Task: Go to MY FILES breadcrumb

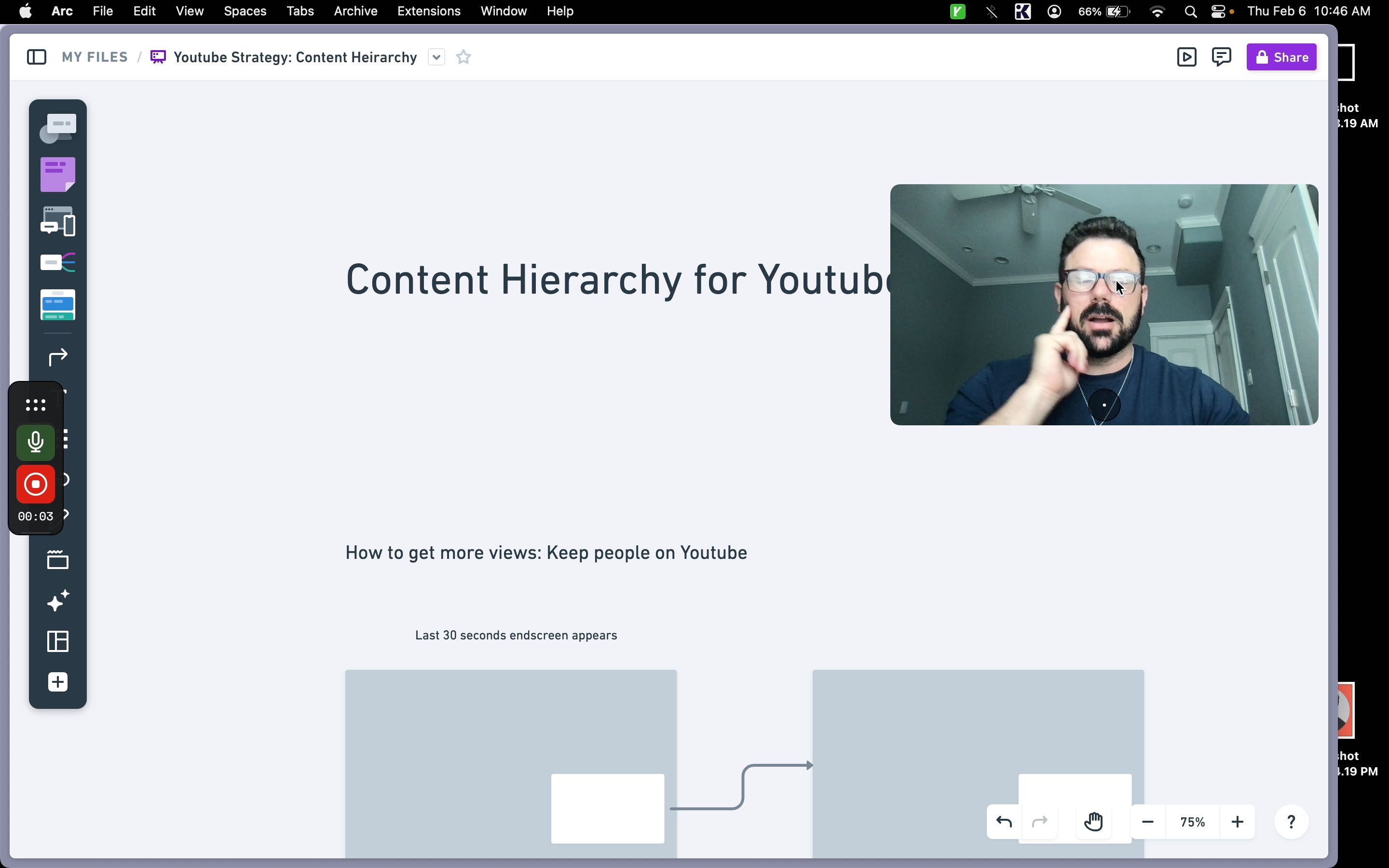Action: pos(95,57)
